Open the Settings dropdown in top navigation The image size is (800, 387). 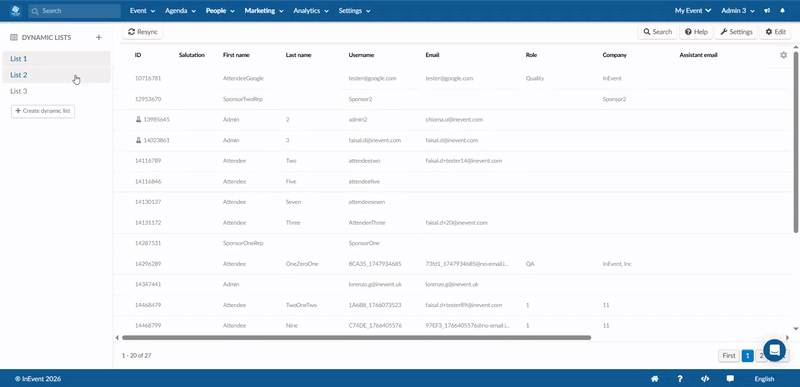click(x=355, y=11)
